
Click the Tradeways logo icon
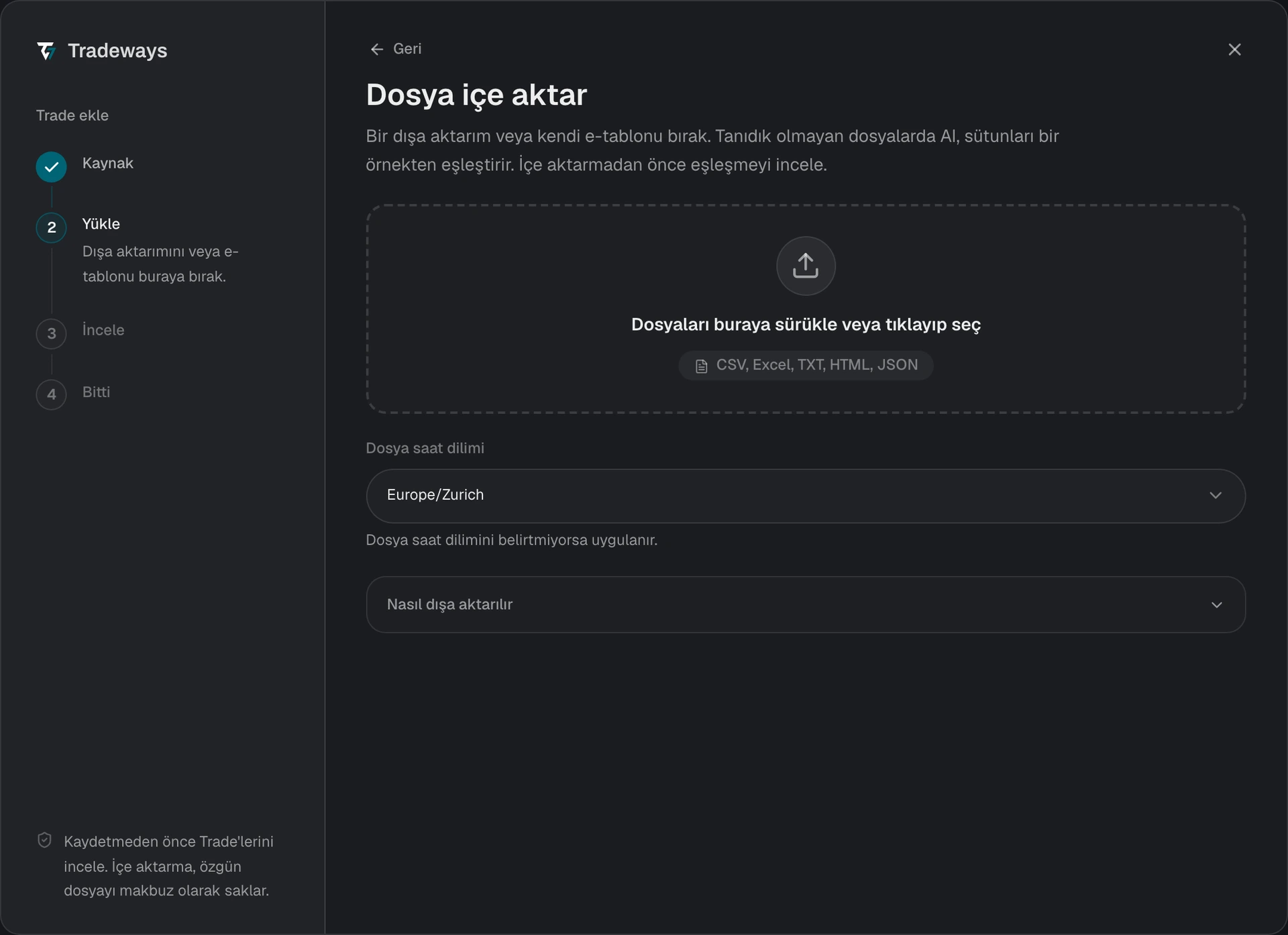(46, 51)
